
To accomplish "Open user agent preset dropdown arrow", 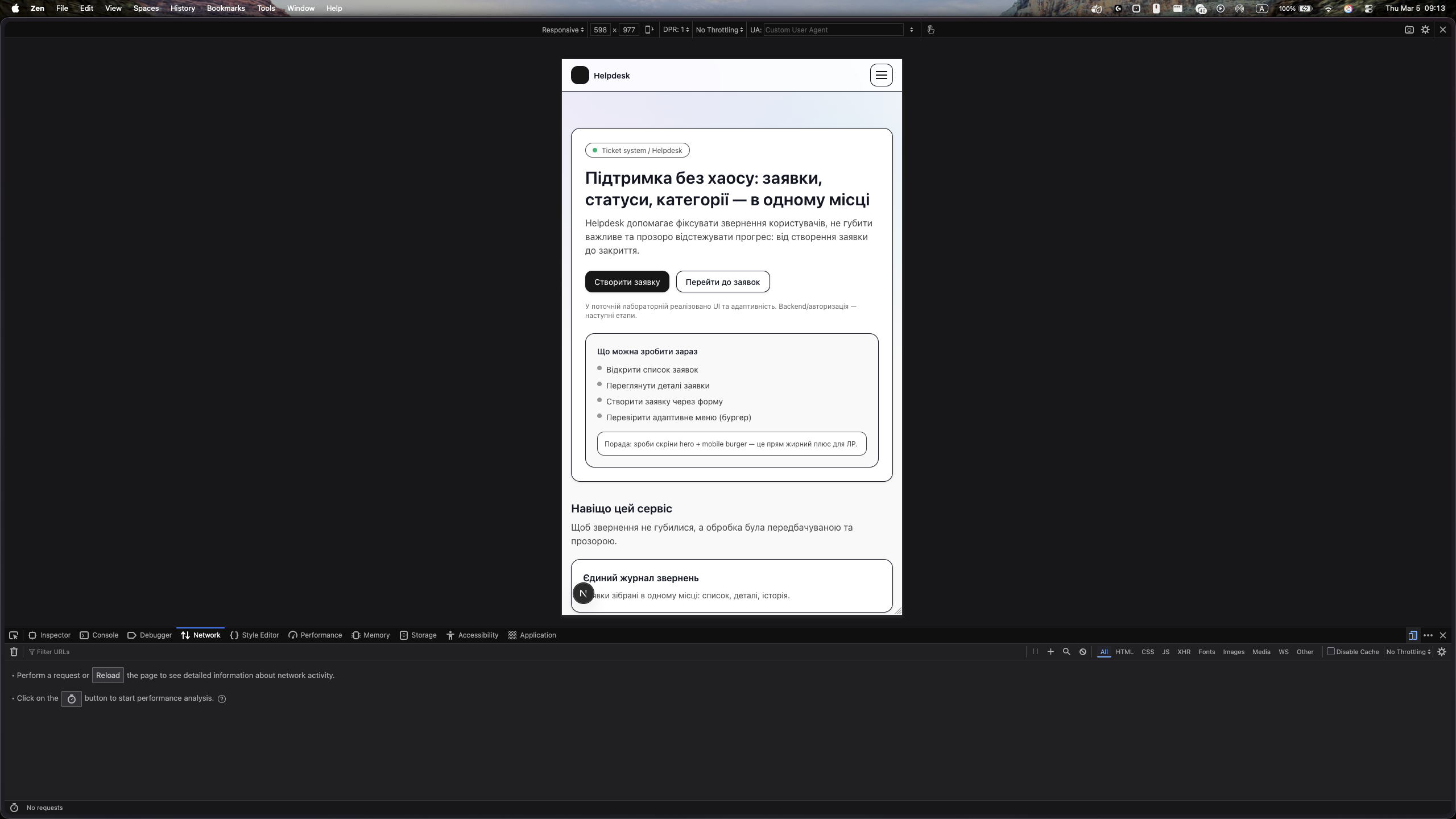I will [912, 30].
